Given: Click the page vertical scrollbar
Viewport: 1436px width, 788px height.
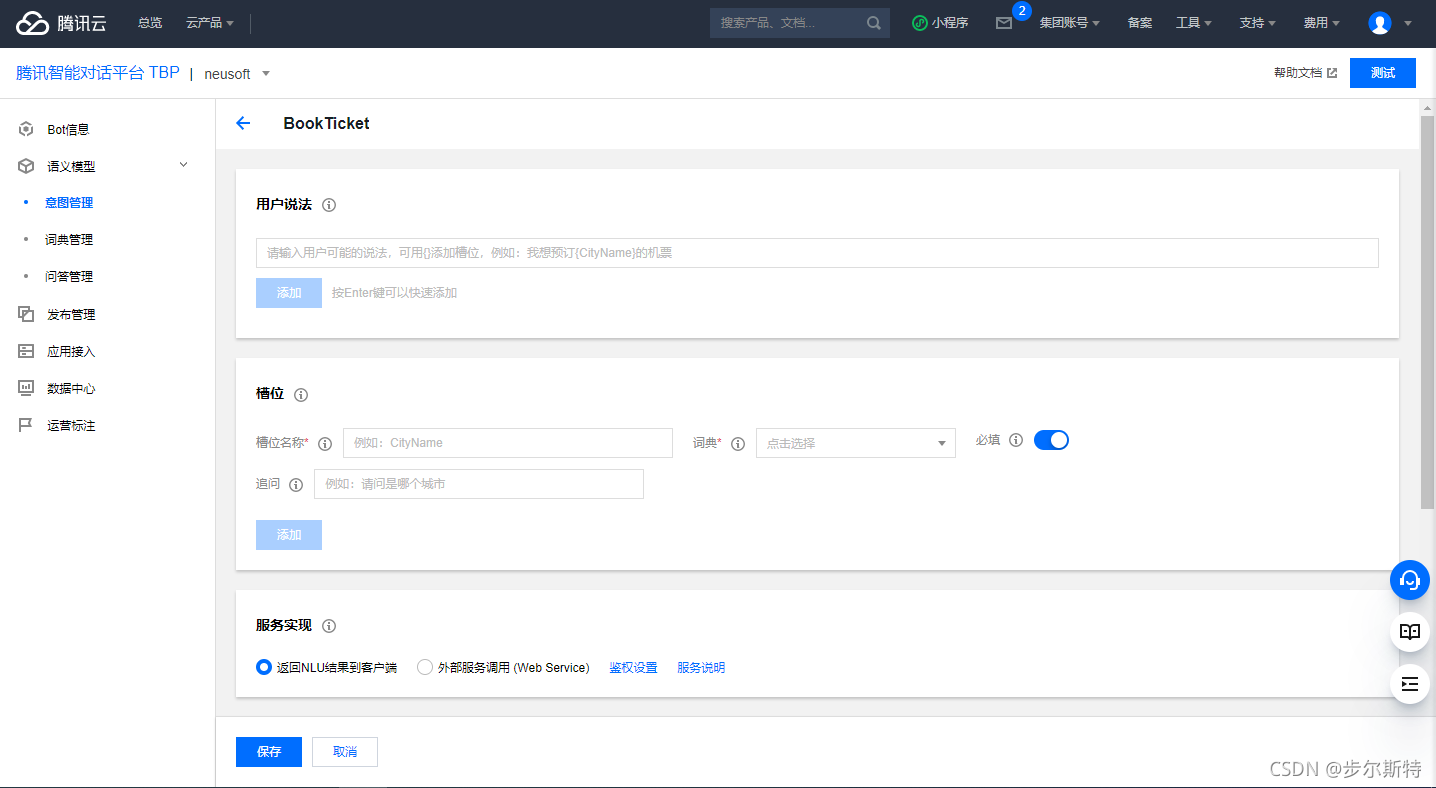Looking at the screenshot, I should point(1428,310).
